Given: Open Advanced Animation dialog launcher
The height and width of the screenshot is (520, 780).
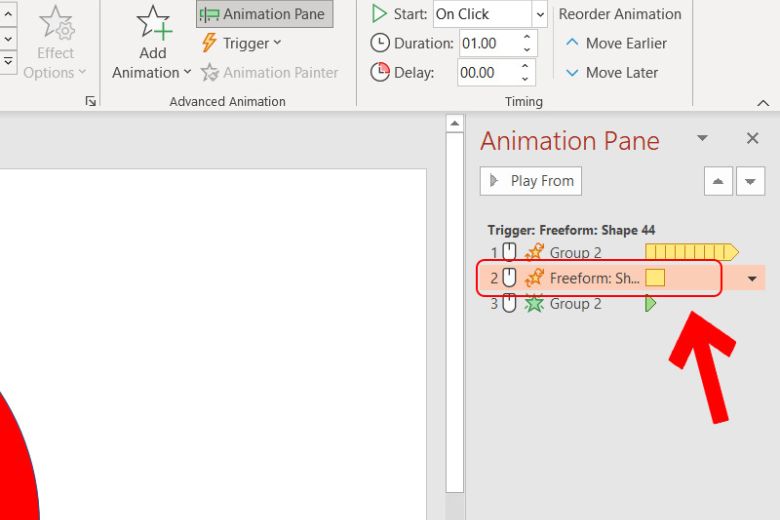Looking at the screenshot, I should click(91, 102).
